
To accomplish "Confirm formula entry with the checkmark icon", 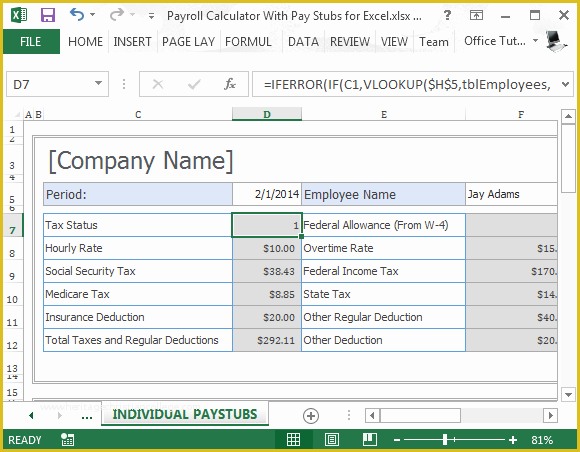I will click(x=194, y=84).
